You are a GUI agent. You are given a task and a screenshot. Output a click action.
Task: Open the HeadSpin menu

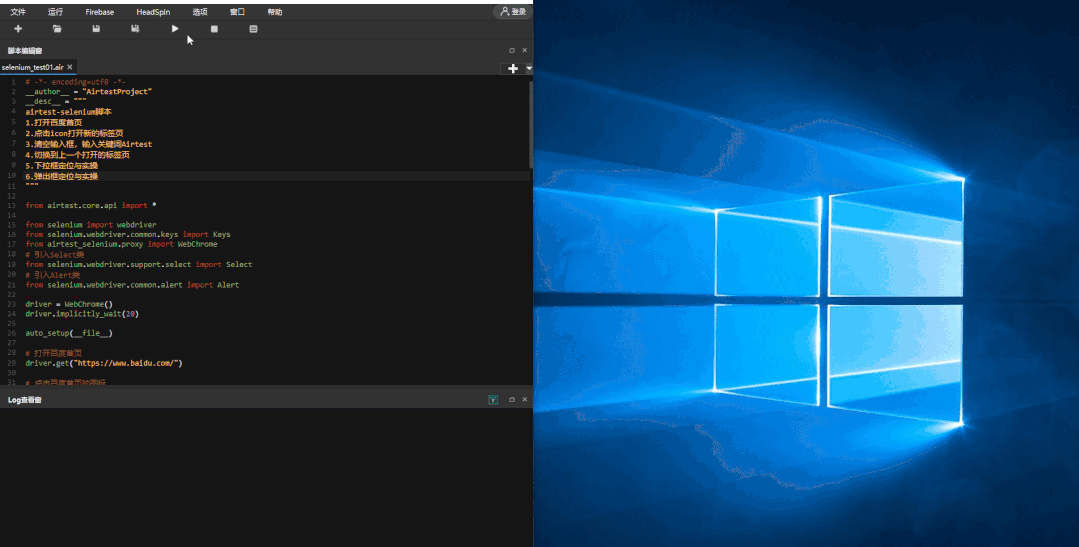pos(153,12)
